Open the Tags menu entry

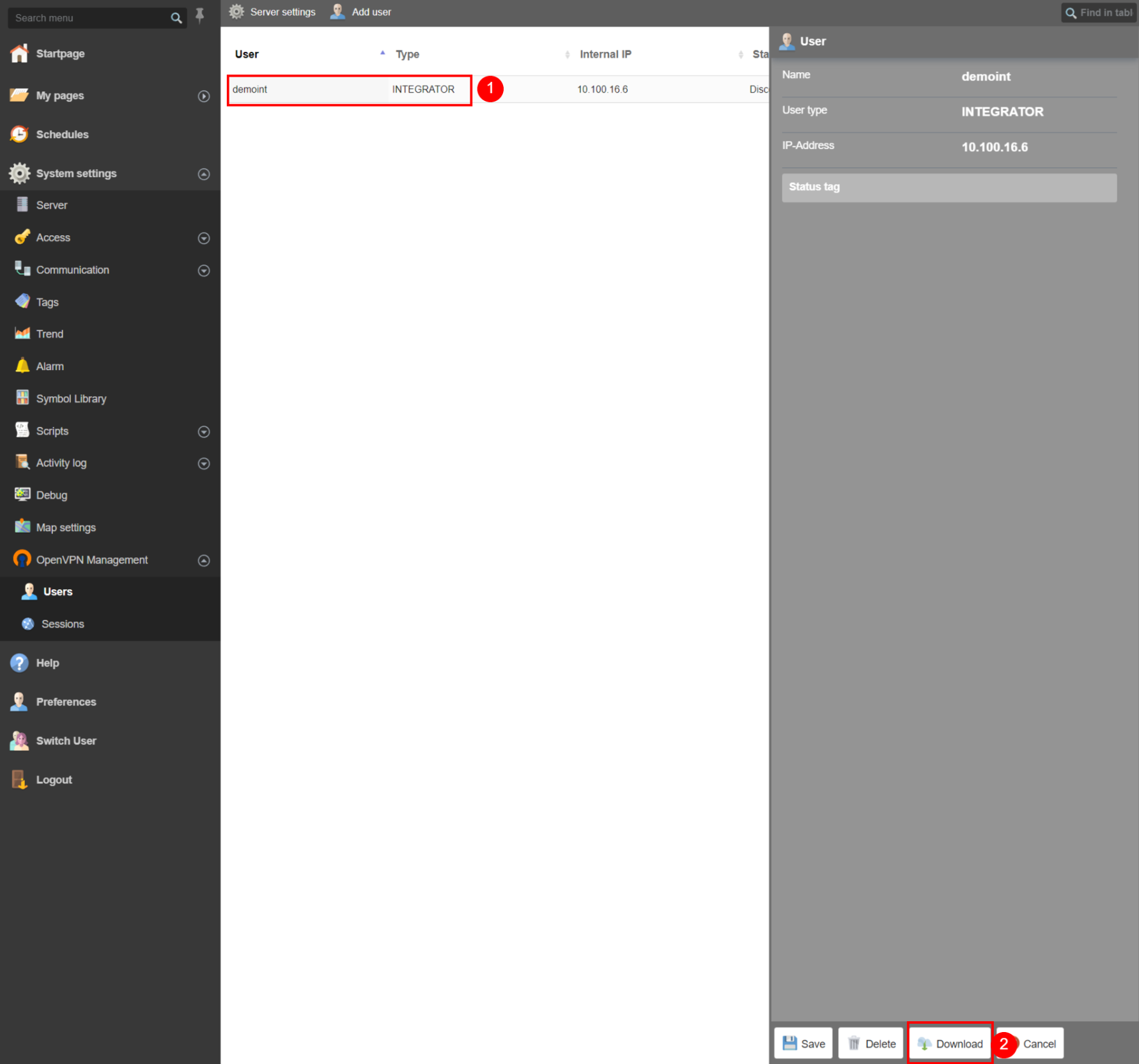pyautogui.click(x=110, y=302)
